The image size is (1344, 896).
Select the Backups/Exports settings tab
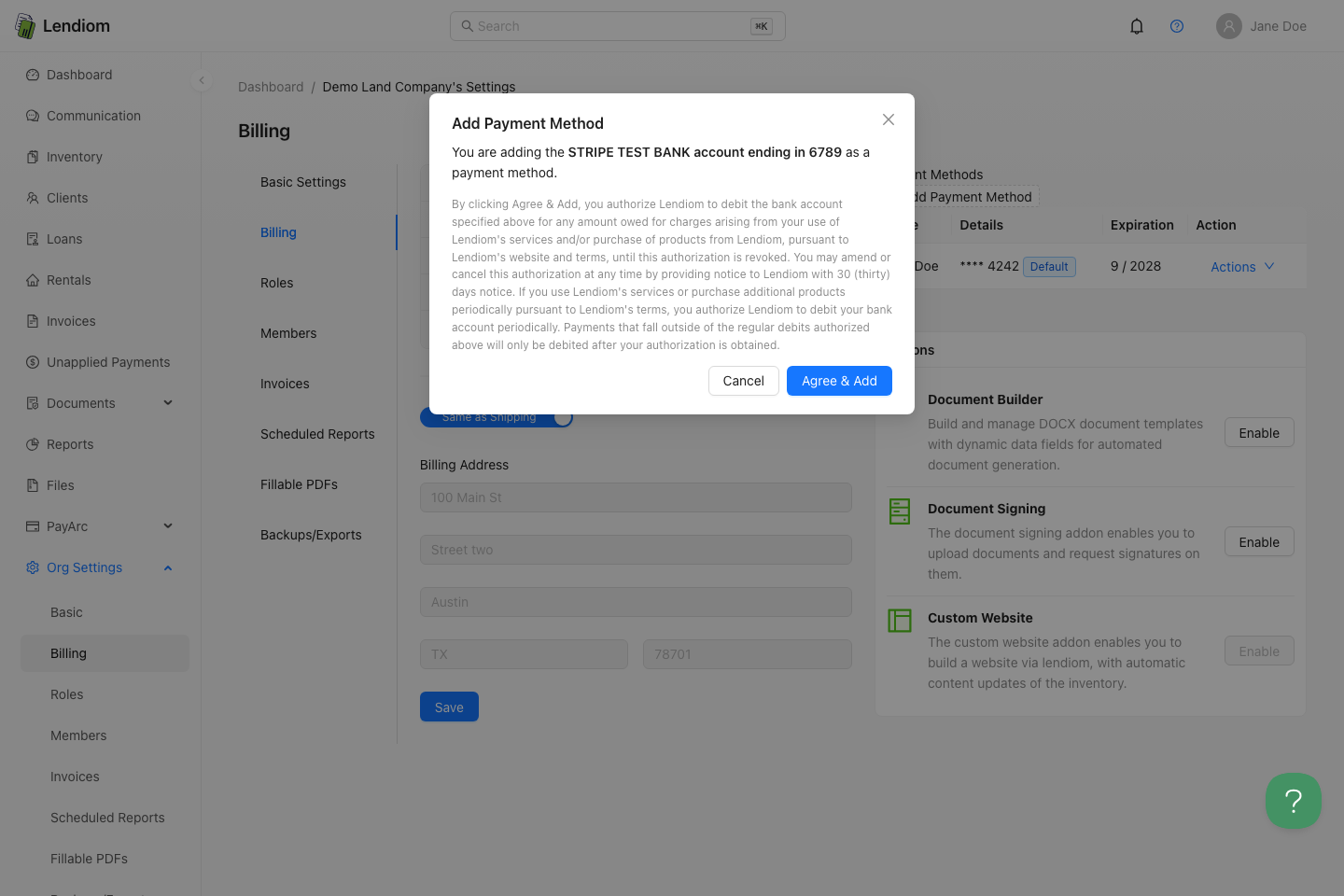coord(311,535)
